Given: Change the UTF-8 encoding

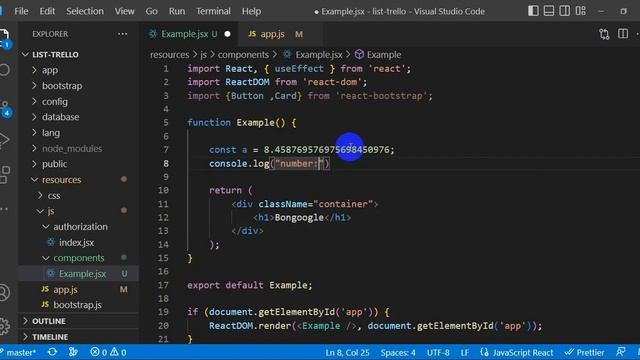Looking at the screenshot, I should pos(438,352).
